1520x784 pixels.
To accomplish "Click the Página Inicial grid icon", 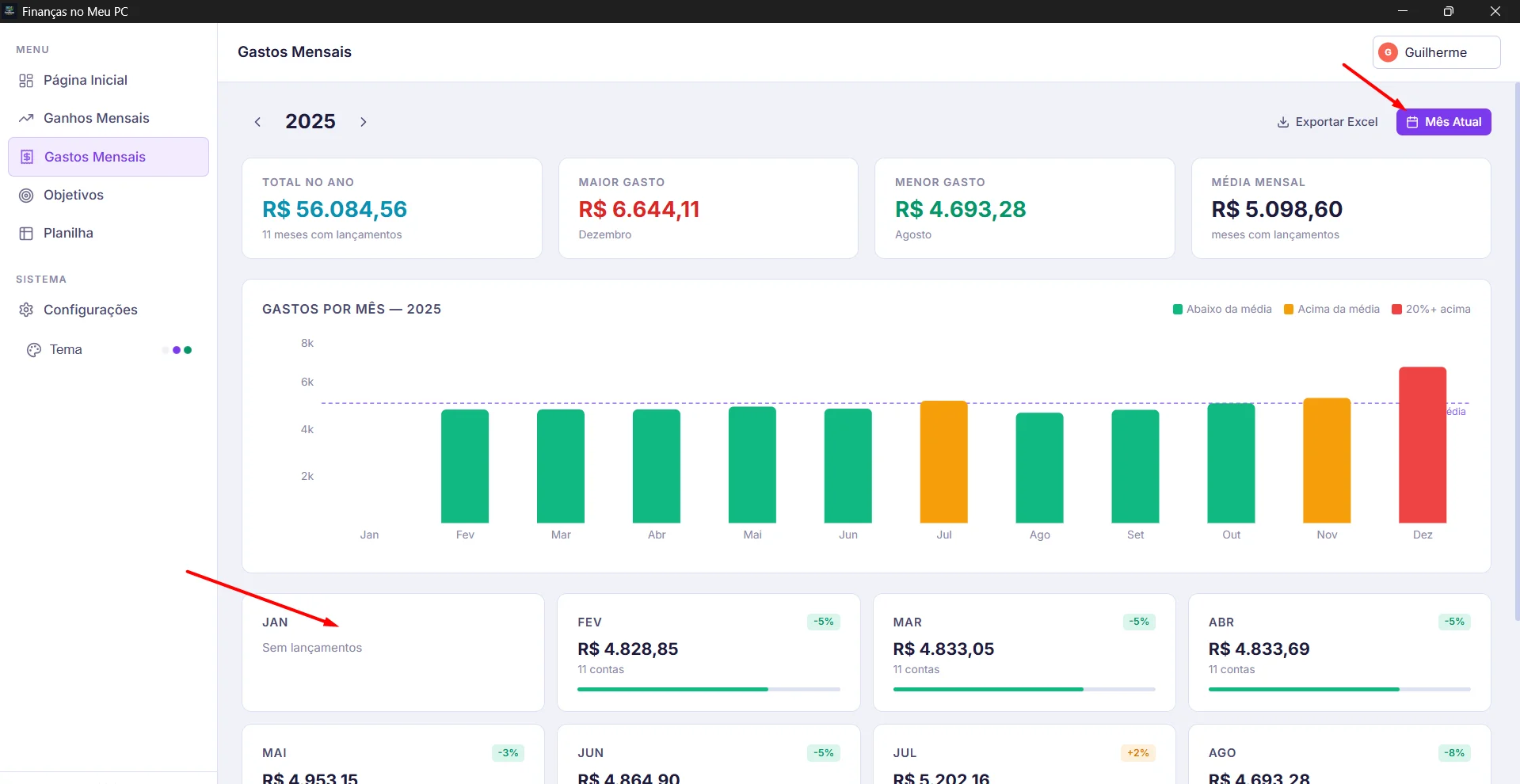I will tap(26, 81).
